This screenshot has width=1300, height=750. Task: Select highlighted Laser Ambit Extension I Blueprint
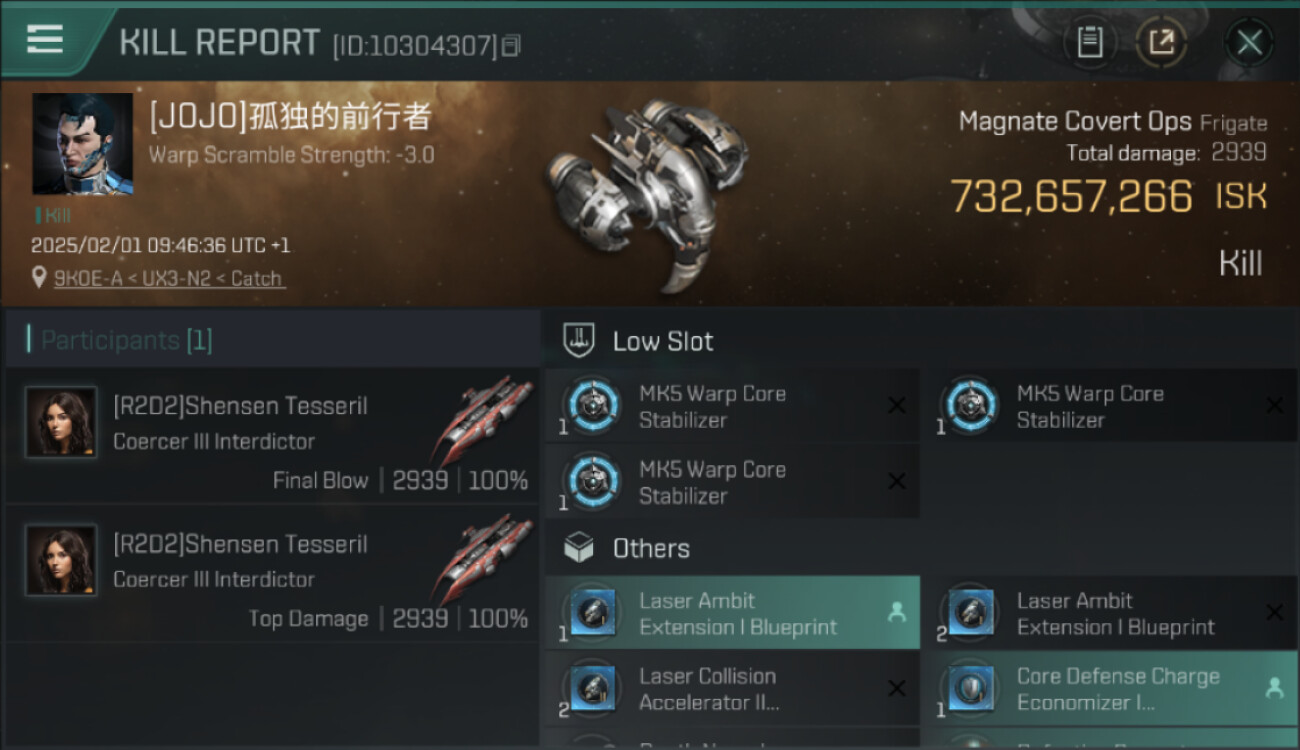pyautogui.click(x=733, y=613)
